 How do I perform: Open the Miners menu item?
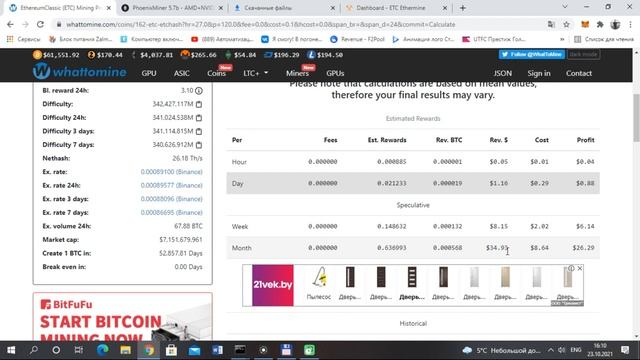(x=297, y=73)
